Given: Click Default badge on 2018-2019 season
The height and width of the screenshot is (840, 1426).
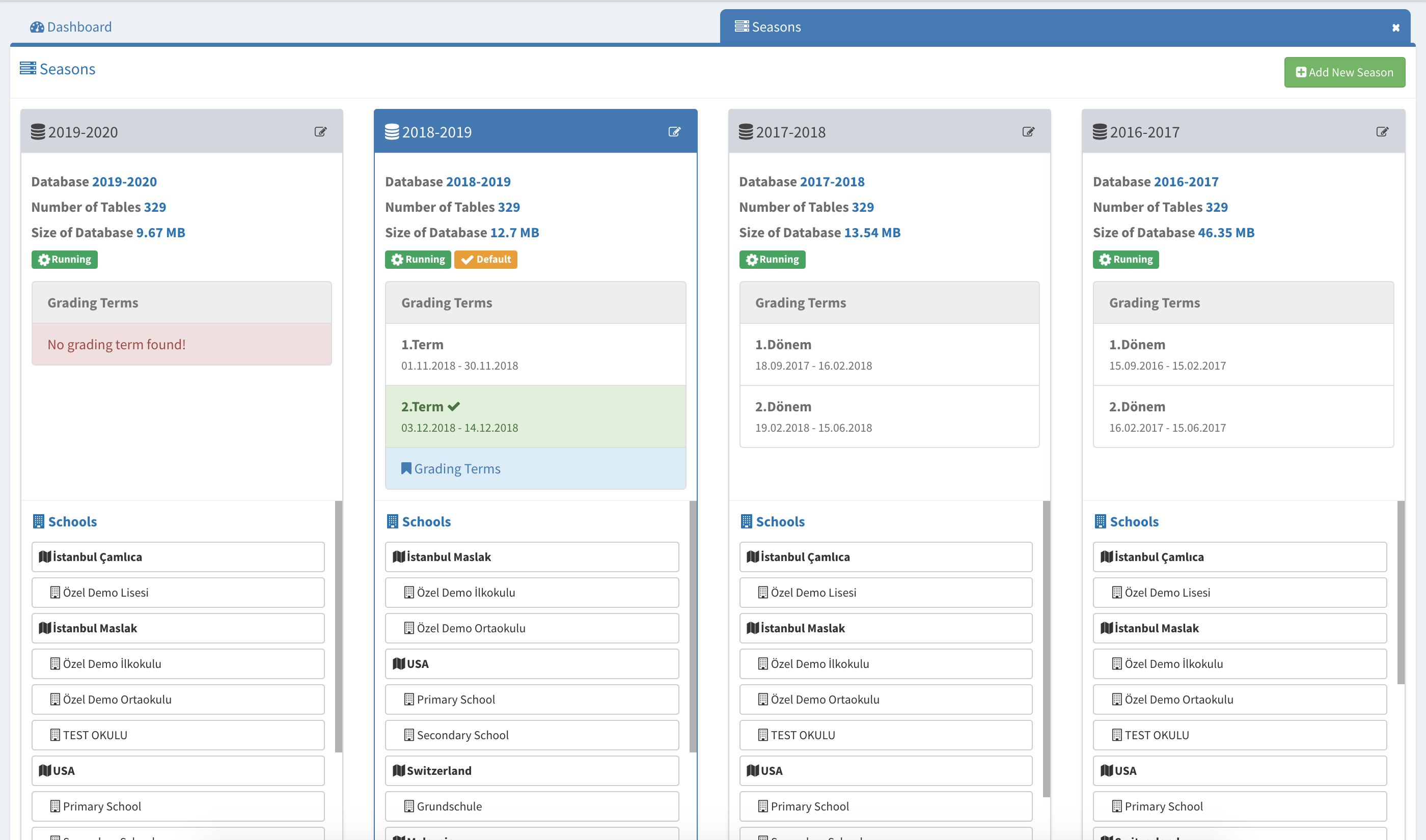Looking at the screenshot, I should [x=486, y=260].
